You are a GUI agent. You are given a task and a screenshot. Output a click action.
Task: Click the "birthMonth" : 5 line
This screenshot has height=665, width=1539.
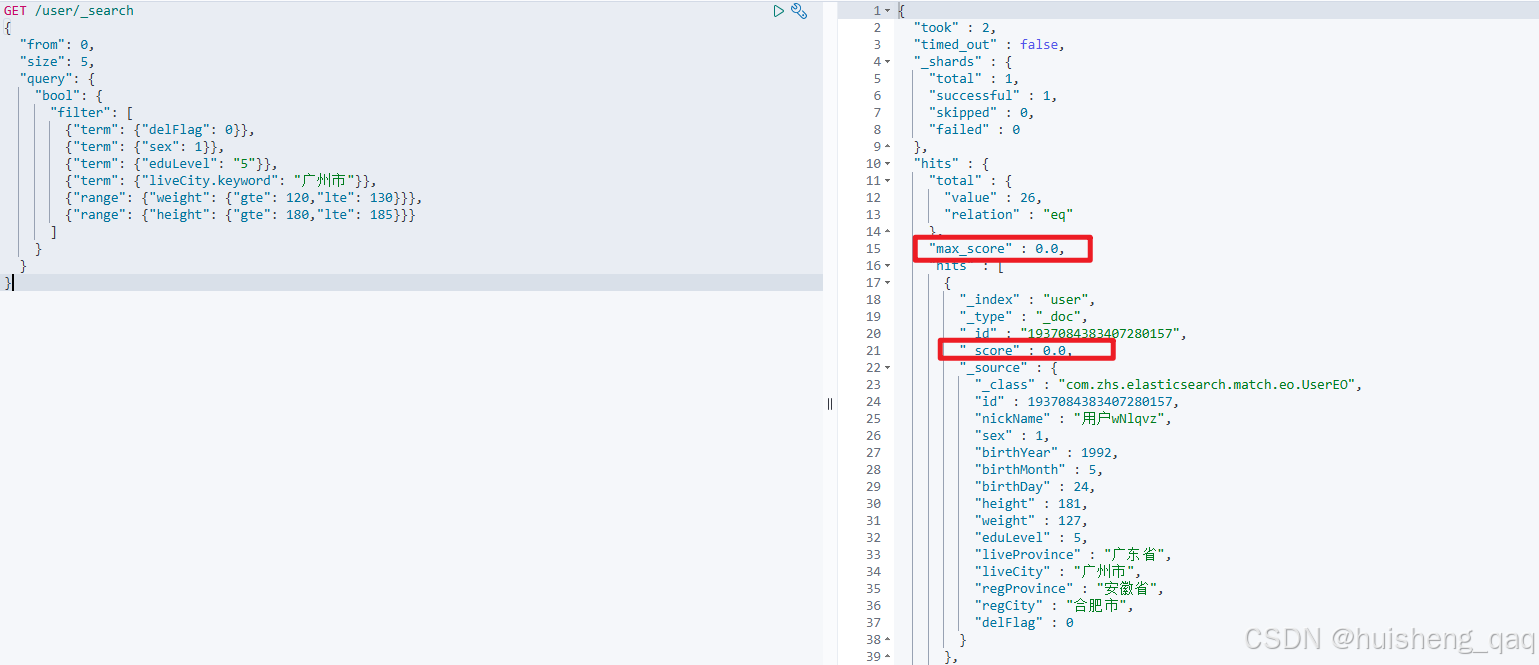1039,470
